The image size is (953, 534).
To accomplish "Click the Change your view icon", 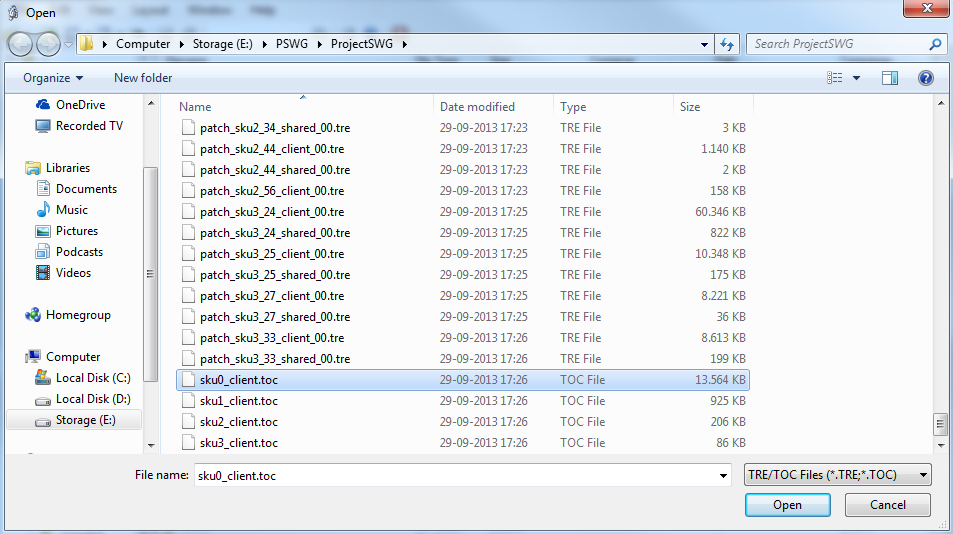I will (834, 78).
